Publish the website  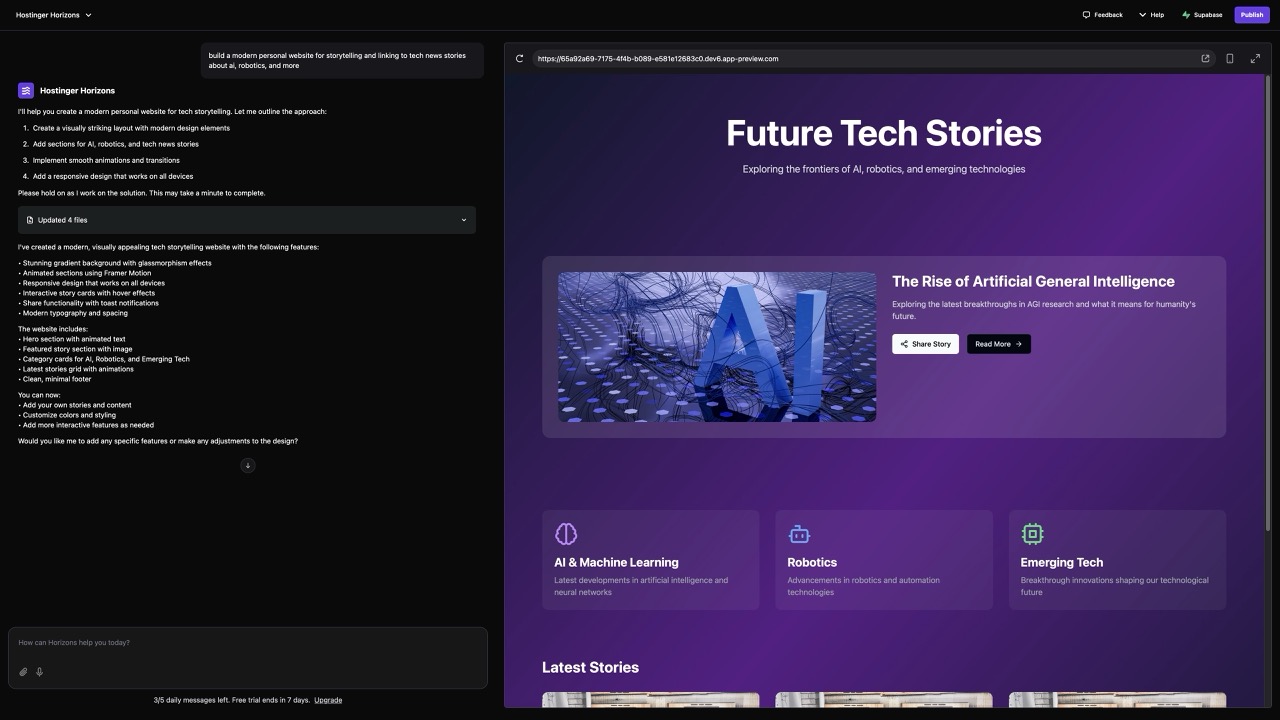click(x=1251, y=14)
